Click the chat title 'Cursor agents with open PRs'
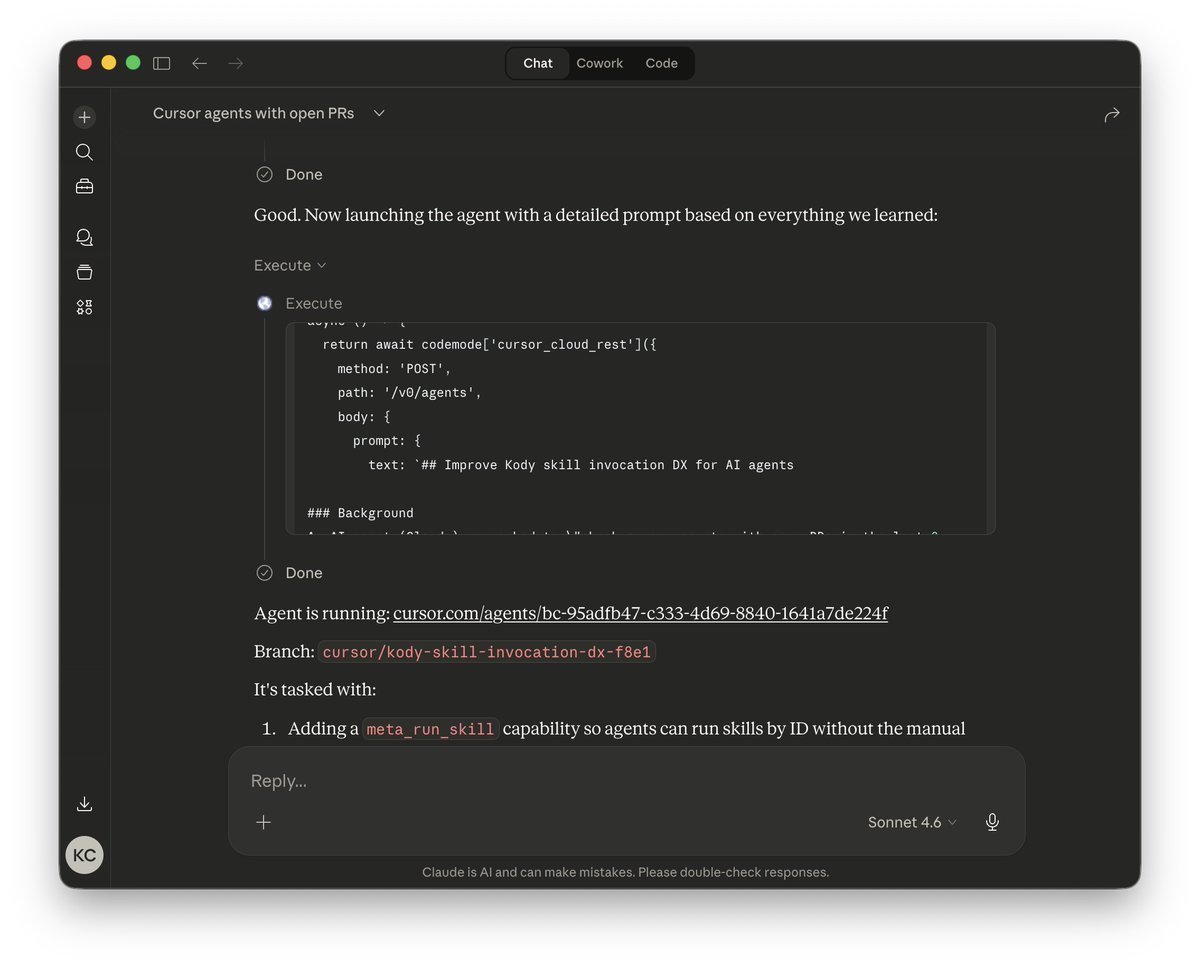Image resolution: width=1200 pixels, height=967 pixels. pos(253,113)
